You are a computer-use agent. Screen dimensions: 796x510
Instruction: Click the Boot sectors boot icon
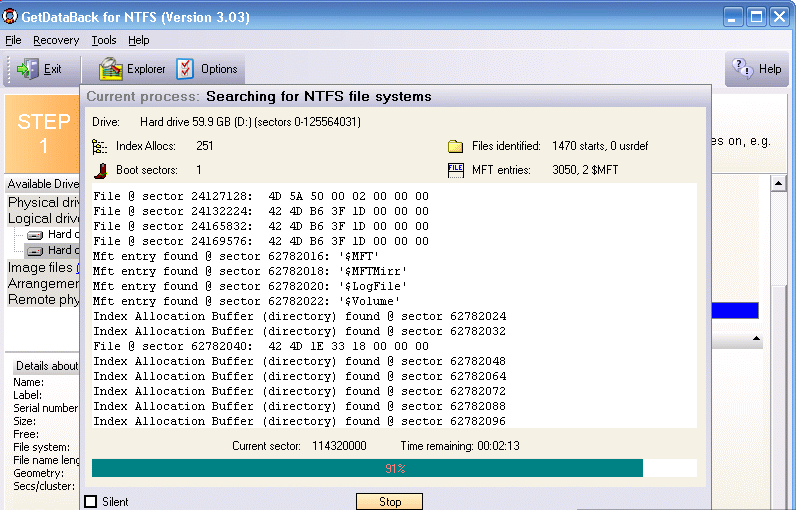[99, 170]
